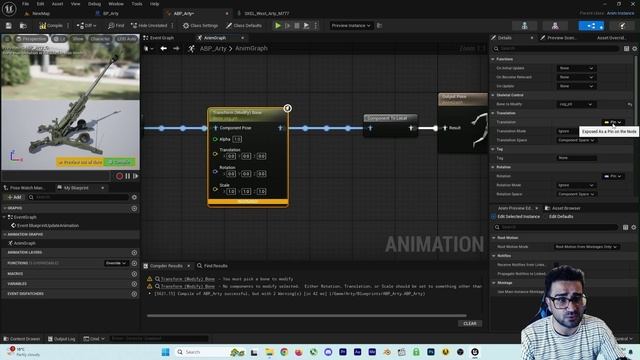Viewport: 640px width, 360px height.
Task: Switch to the NewMap tab
Action: coord(41,13)
